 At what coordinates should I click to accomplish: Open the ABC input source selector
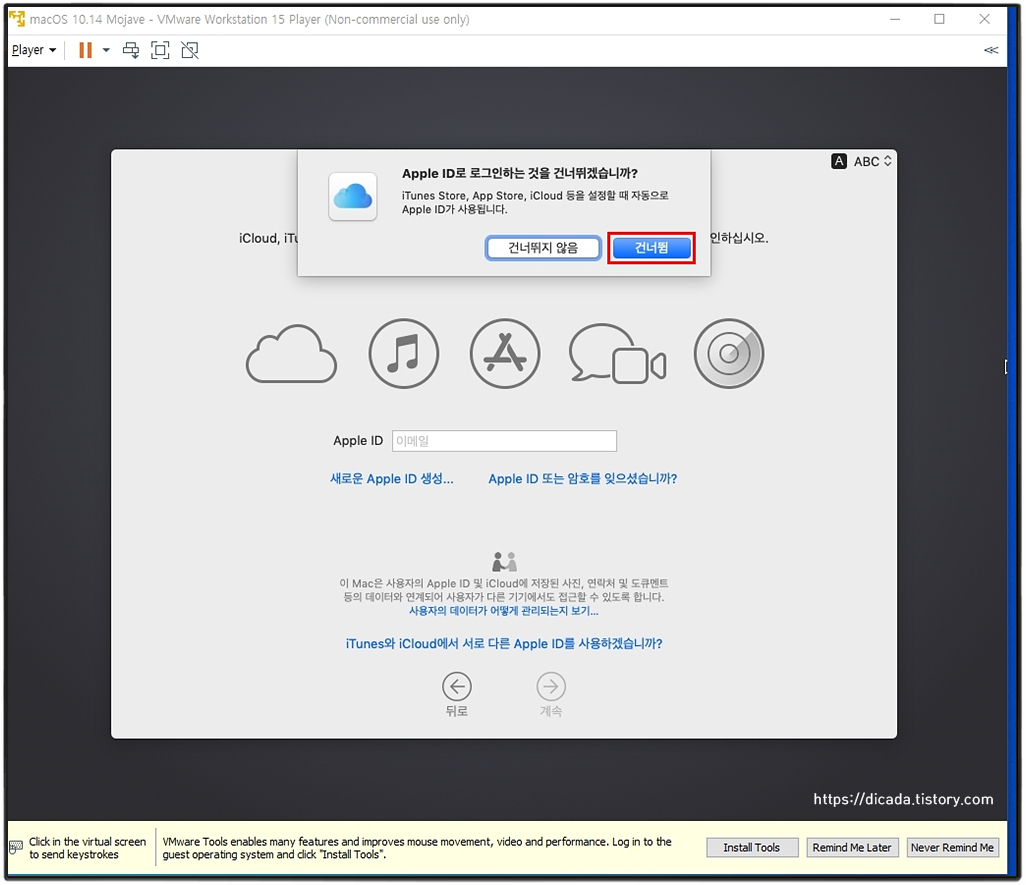coord(873,162)
